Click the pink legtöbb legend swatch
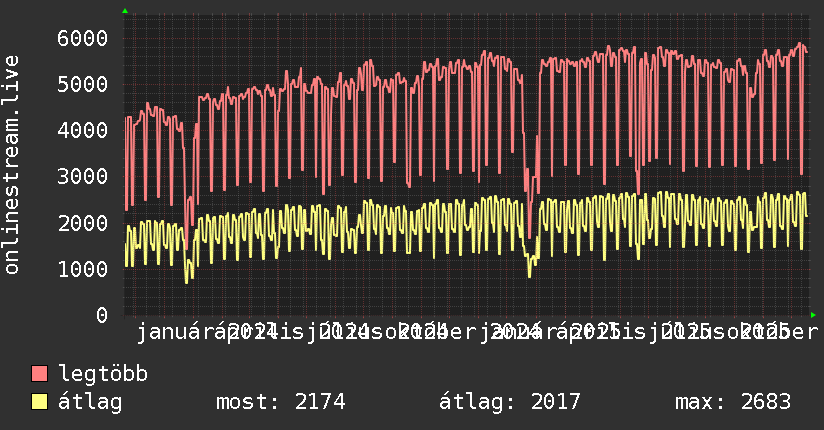 point(39,373)
